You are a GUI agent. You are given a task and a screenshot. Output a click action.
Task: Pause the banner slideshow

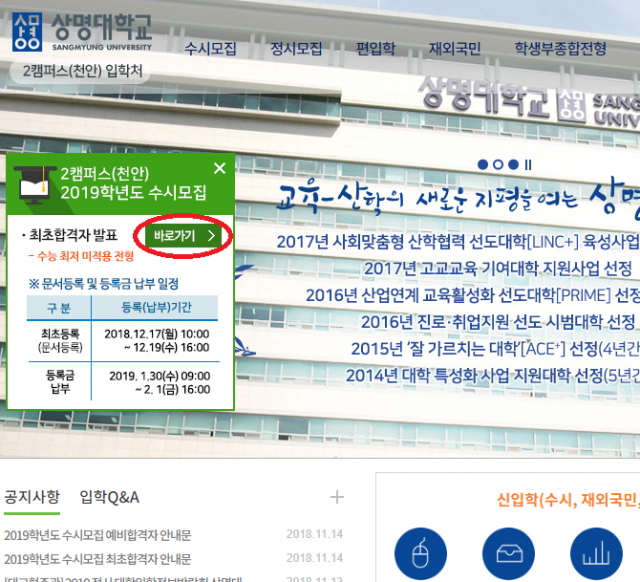tap(528, 164)
